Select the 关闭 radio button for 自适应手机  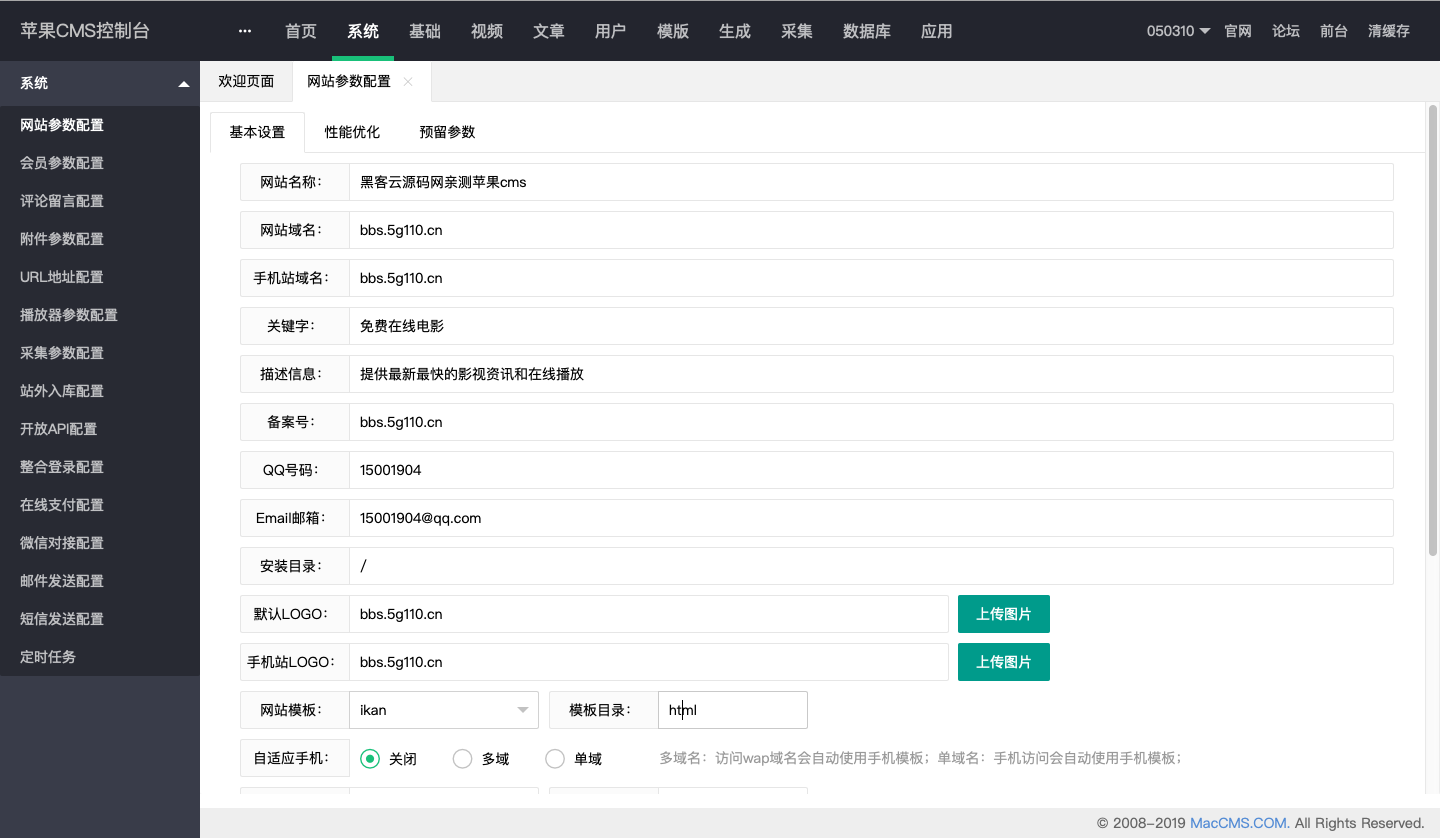pyautogui.click(x=371, y=759)
